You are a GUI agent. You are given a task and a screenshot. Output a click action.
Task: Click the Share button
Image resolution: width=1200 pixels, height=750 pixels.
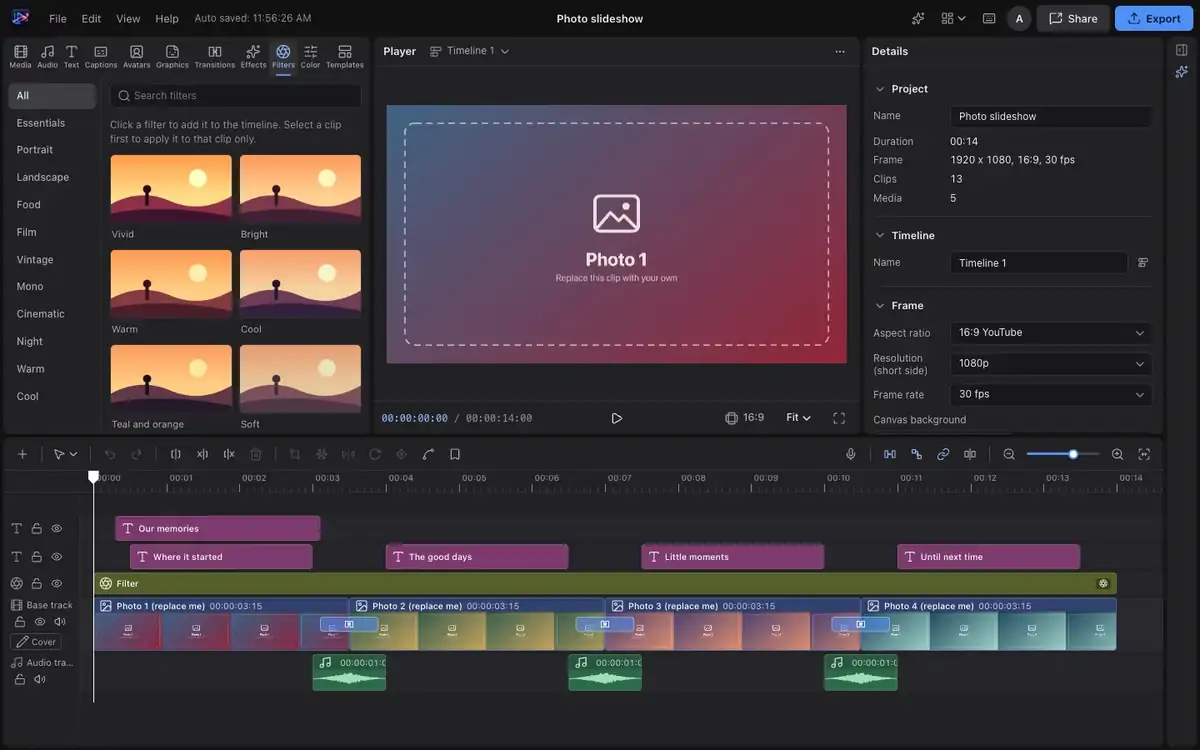(x=1073, y=18)
